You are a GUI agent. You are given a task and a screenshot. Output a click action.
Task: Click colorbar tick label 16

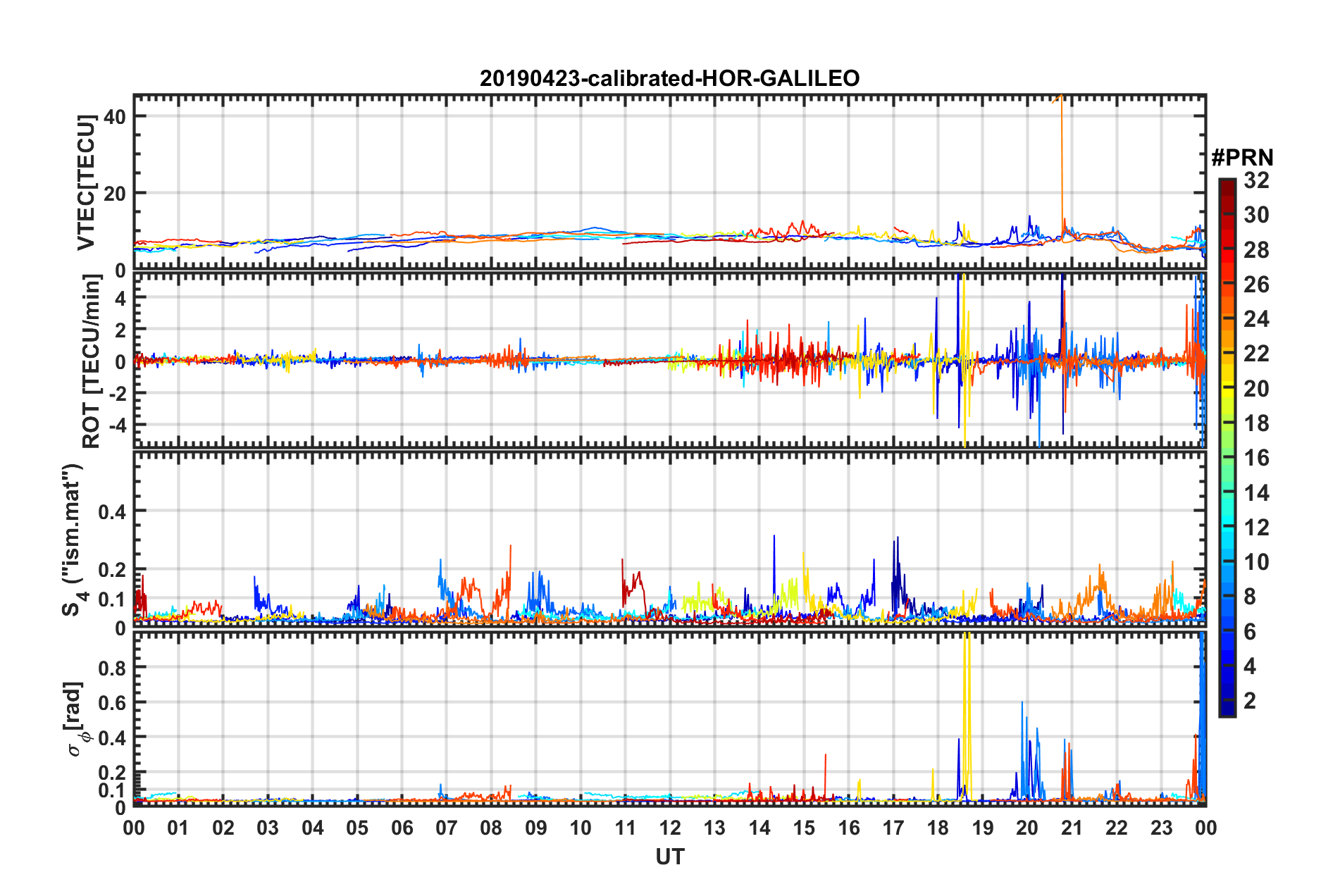coord(1256,459)
